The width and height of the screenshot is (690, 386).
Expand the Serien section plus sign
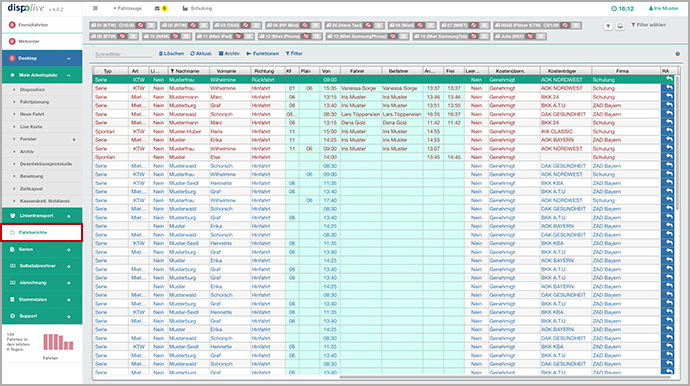pyautogui.click(x=69, y=250)
